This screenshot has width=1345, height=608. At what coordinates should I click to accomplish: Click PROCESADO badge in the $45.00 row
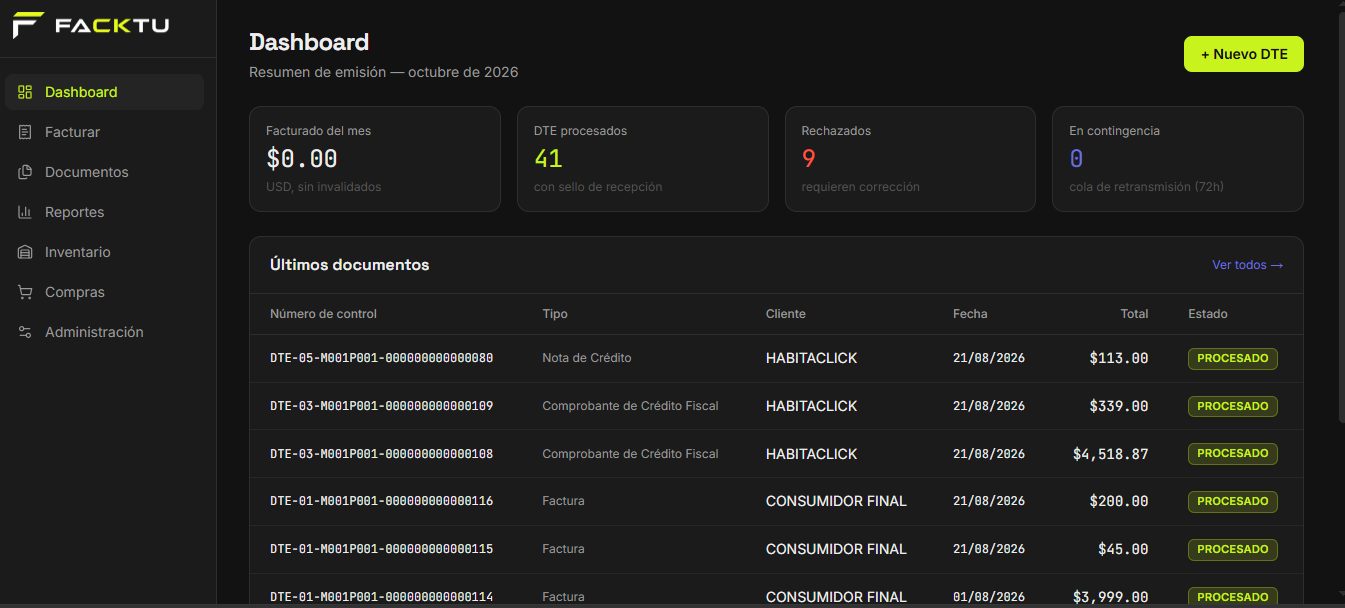1233,549
